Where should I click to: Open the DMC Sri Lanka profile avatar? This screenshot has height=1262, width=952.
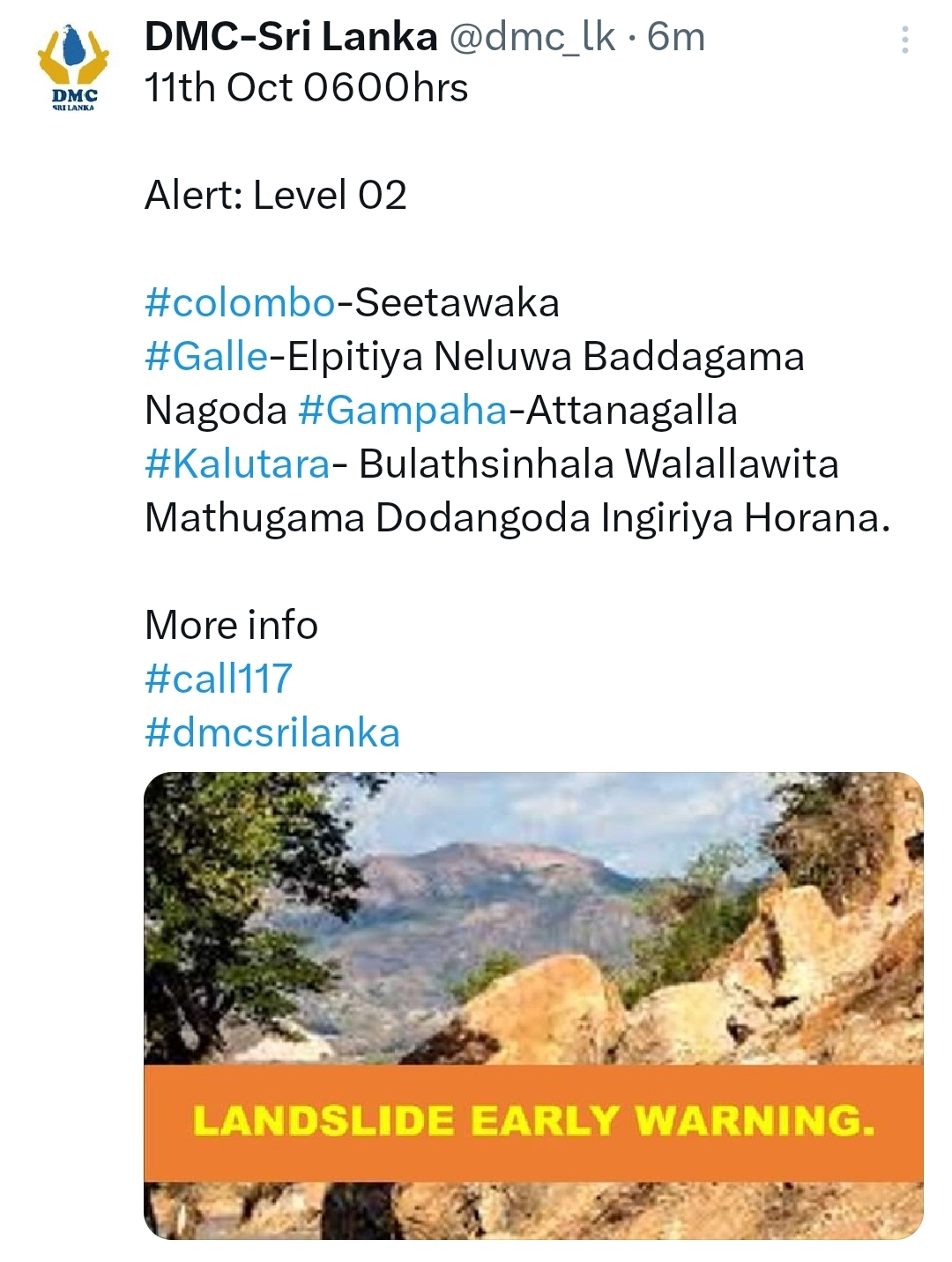pos(73,69)
